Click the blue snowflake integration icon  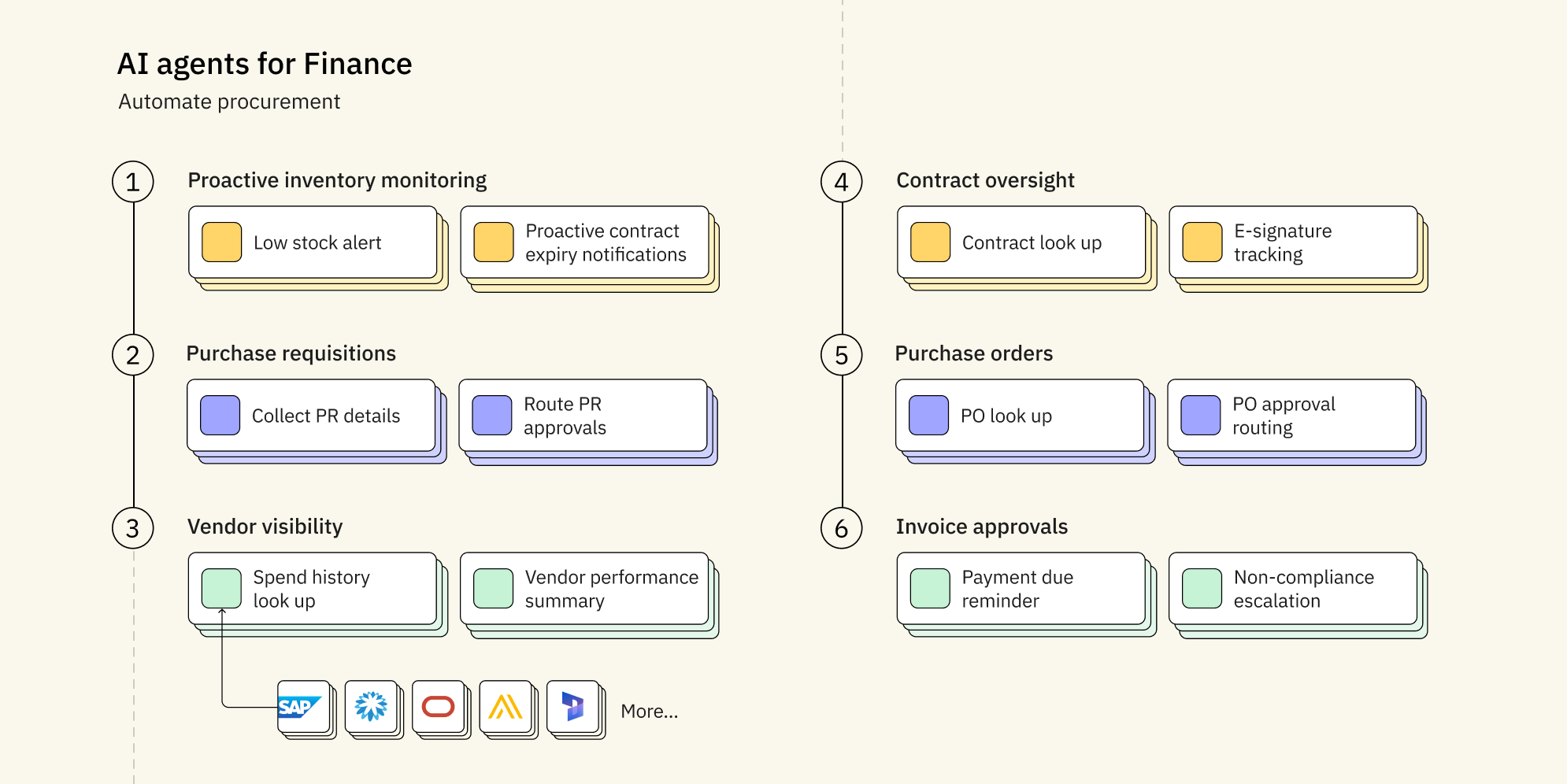pos(371,707)
